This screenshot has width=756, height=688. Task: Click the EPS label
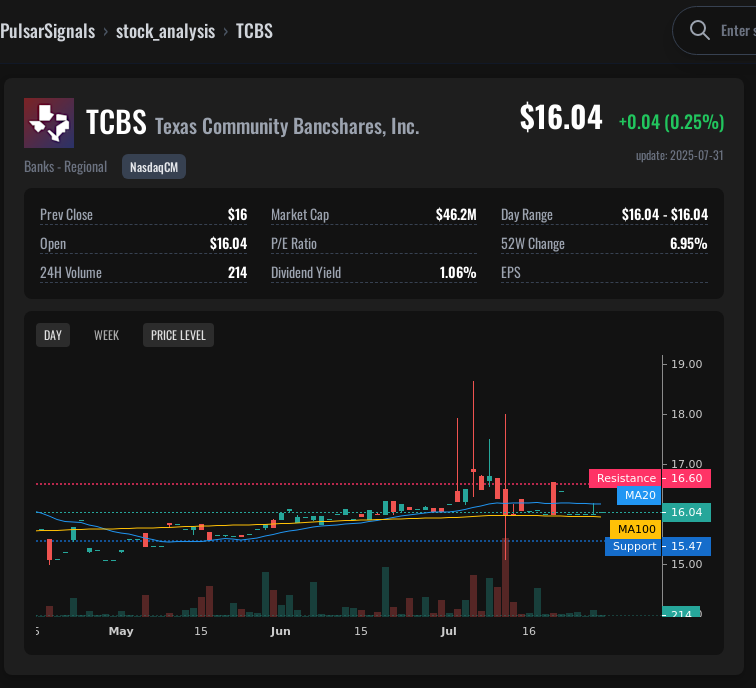(511, 272)
